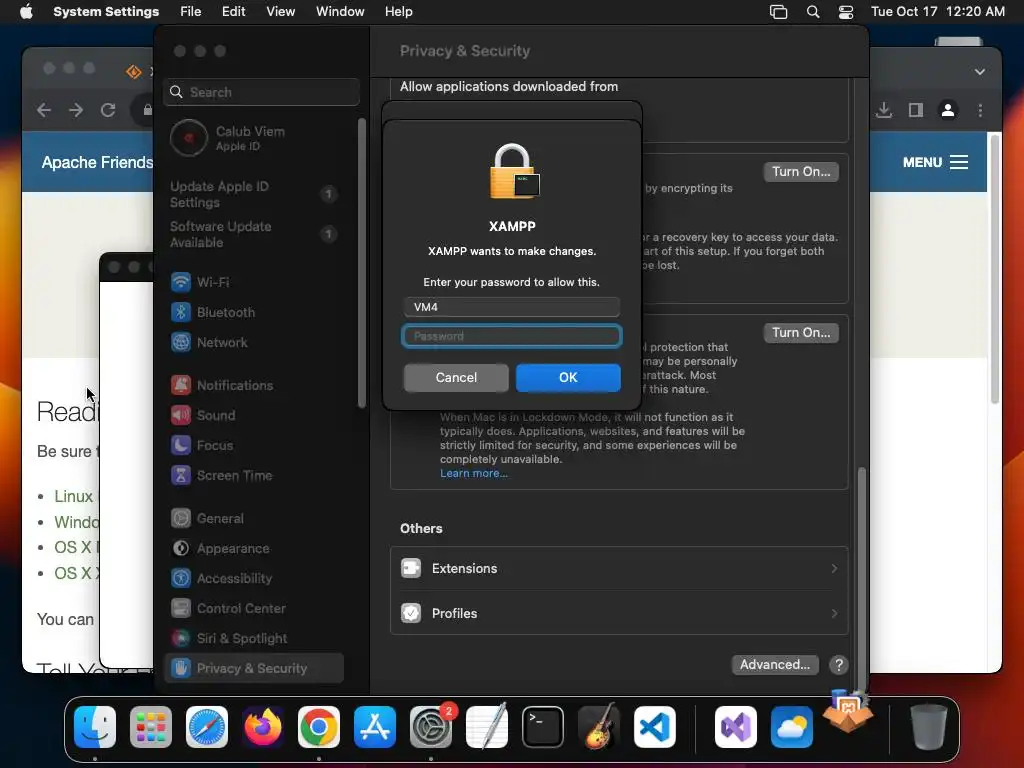The height and width of the screenshot is (768, 1024).
Task: Select Sound in the sidebar
Action: click(203, 415)
